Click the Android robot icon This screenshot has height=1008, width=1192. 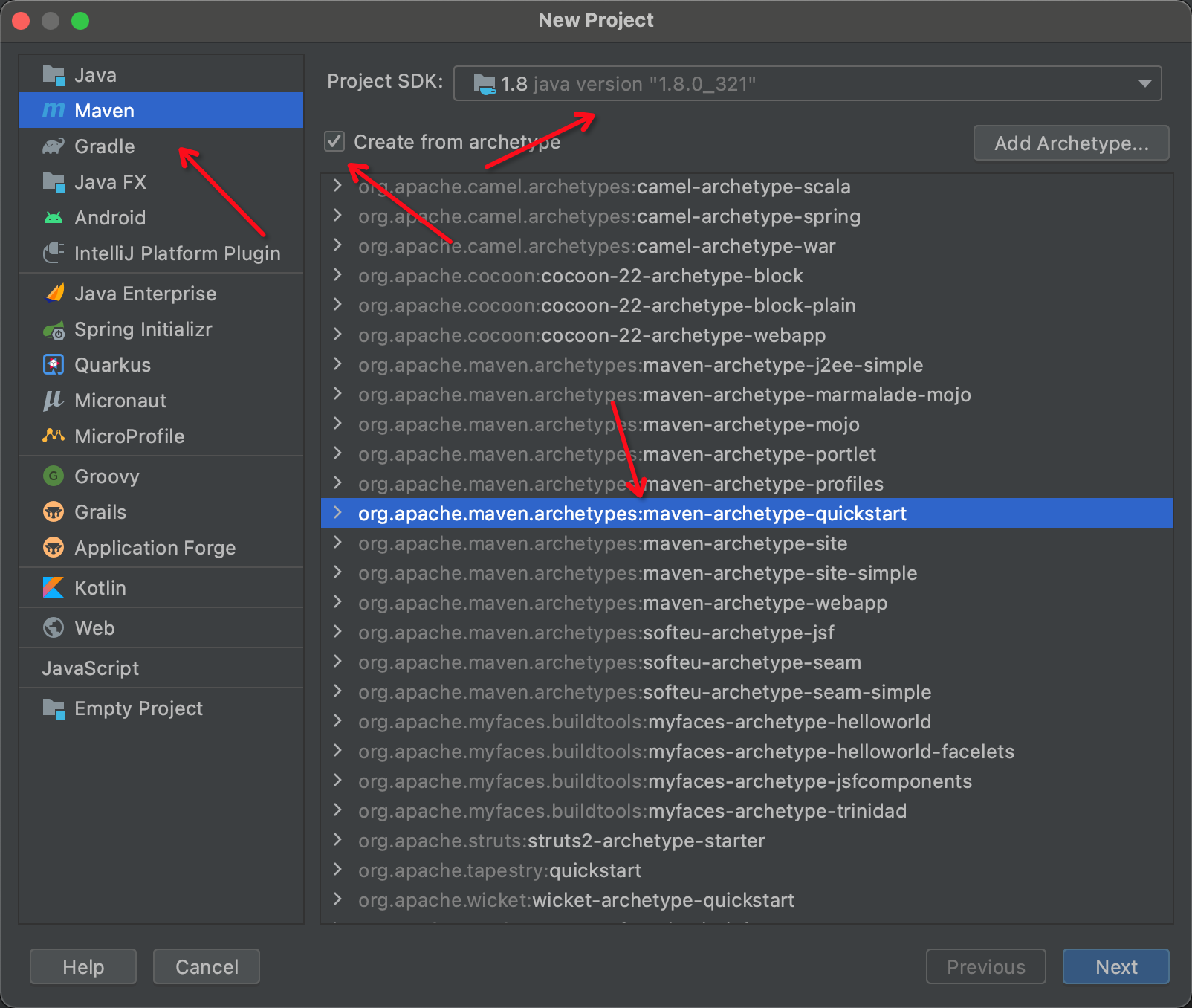[x=54, y=218]
